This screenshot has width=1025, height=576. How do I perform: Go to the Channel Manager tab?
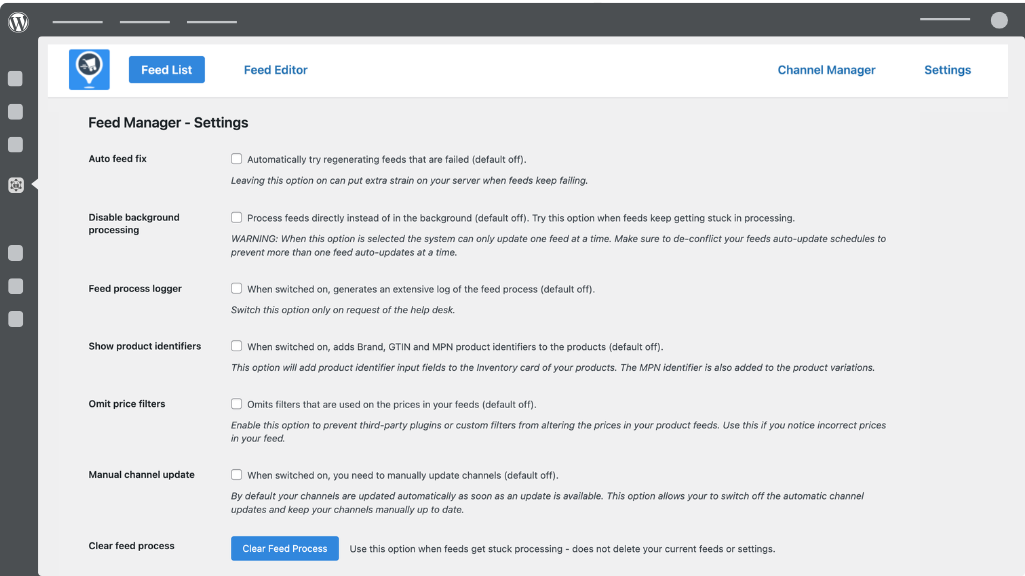826,70
